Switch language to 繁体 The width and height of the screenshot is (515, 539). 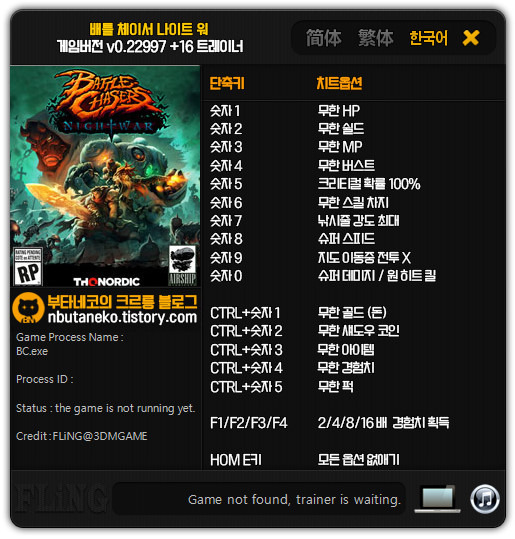[x=375, y=38]
